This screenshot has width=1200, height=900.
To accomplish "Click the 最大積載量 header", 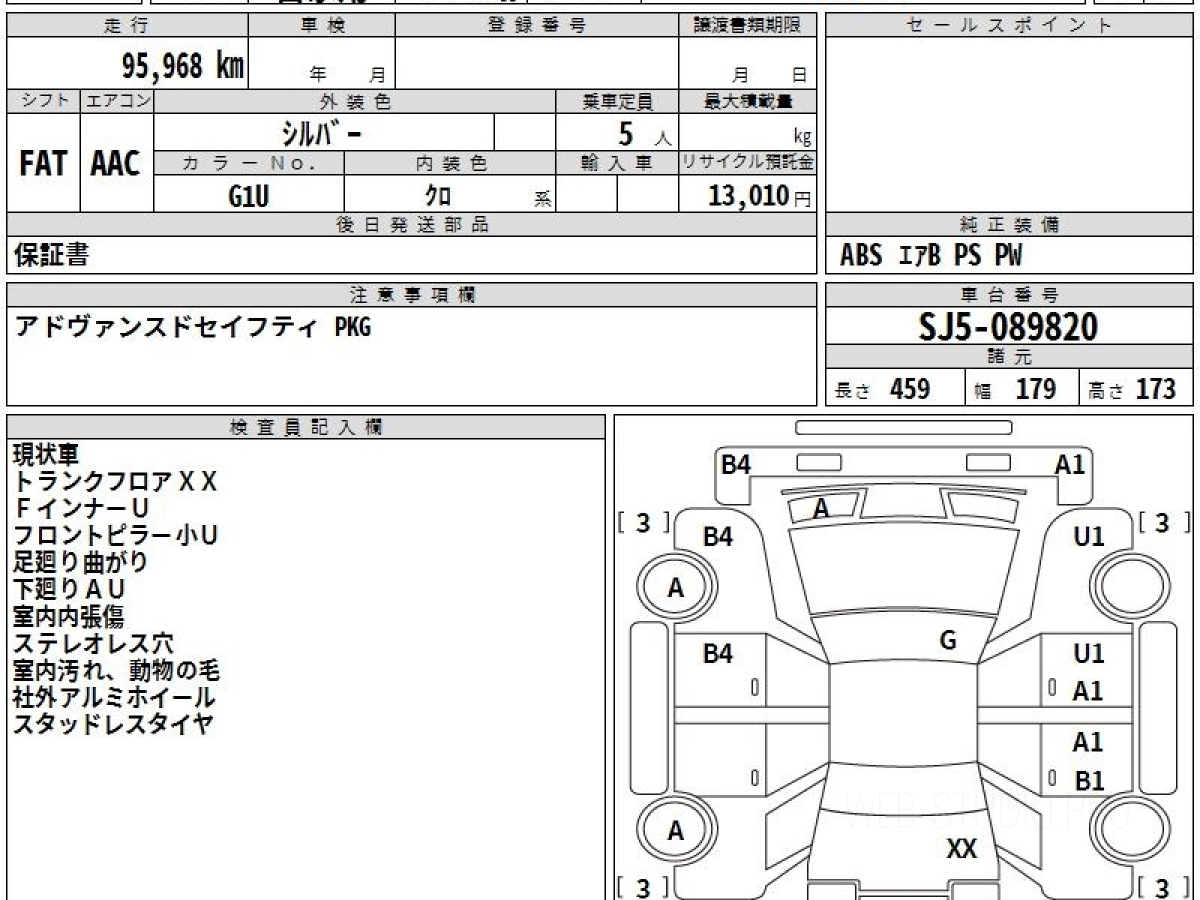I will tap(748, 100).
